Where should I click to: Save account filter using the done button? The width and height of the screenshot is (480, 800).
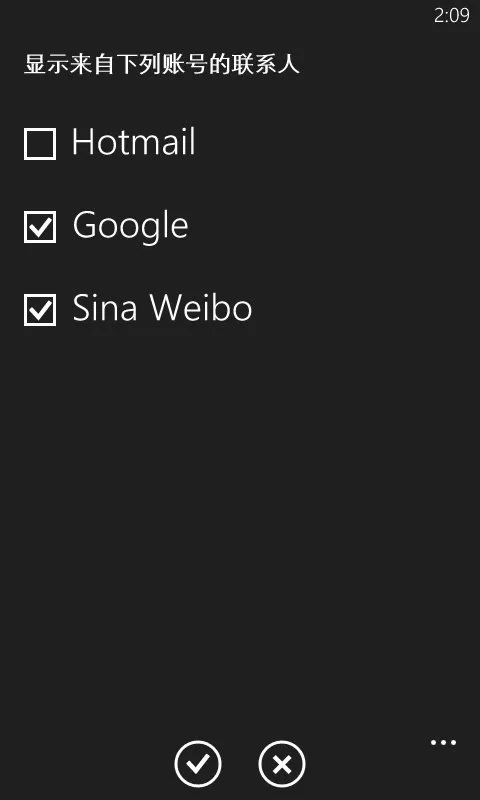(198, 764)
